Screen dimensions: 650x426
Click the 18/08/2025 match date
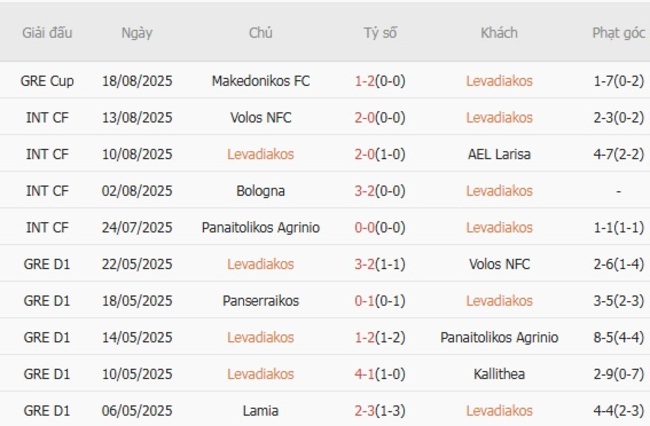click(137, 81)
